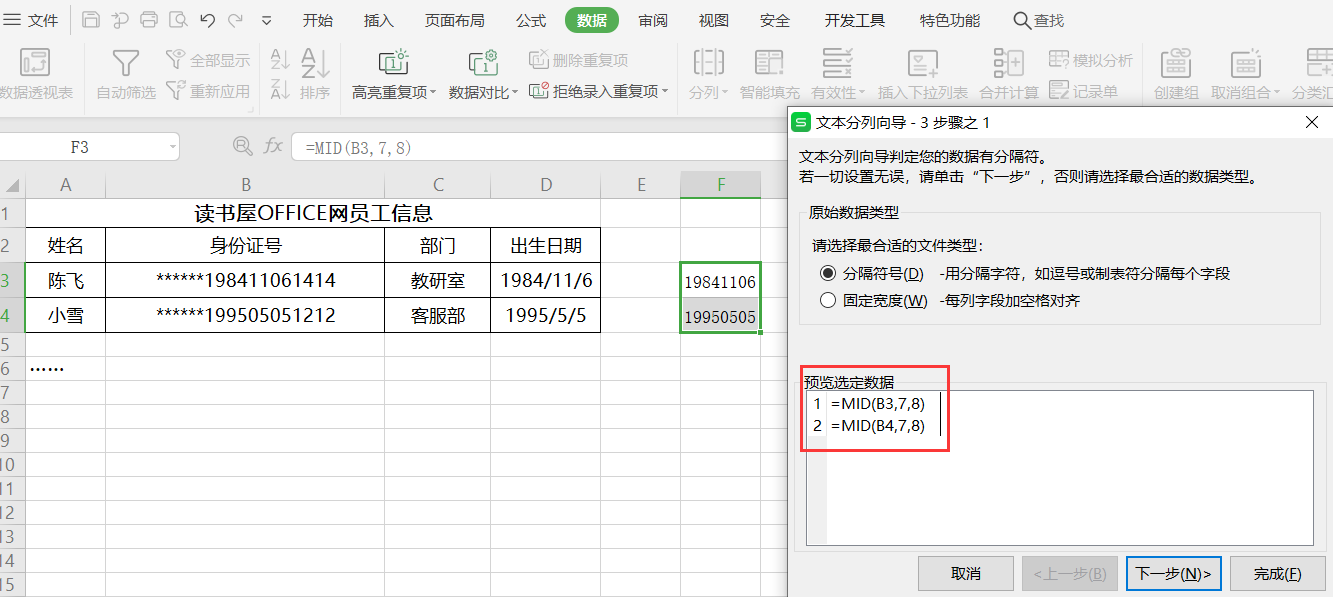
Task: Click the Save icon in quick toolbar
Action: click(x=91, y=20)
